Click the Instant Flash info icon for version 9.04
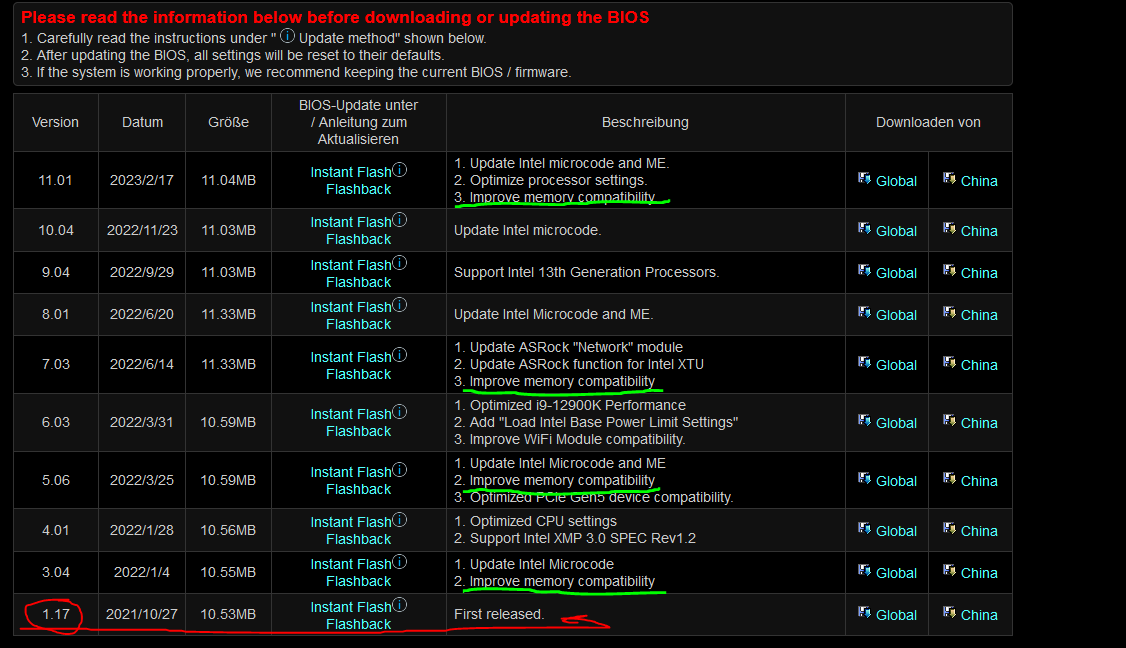 click(400, 263)
